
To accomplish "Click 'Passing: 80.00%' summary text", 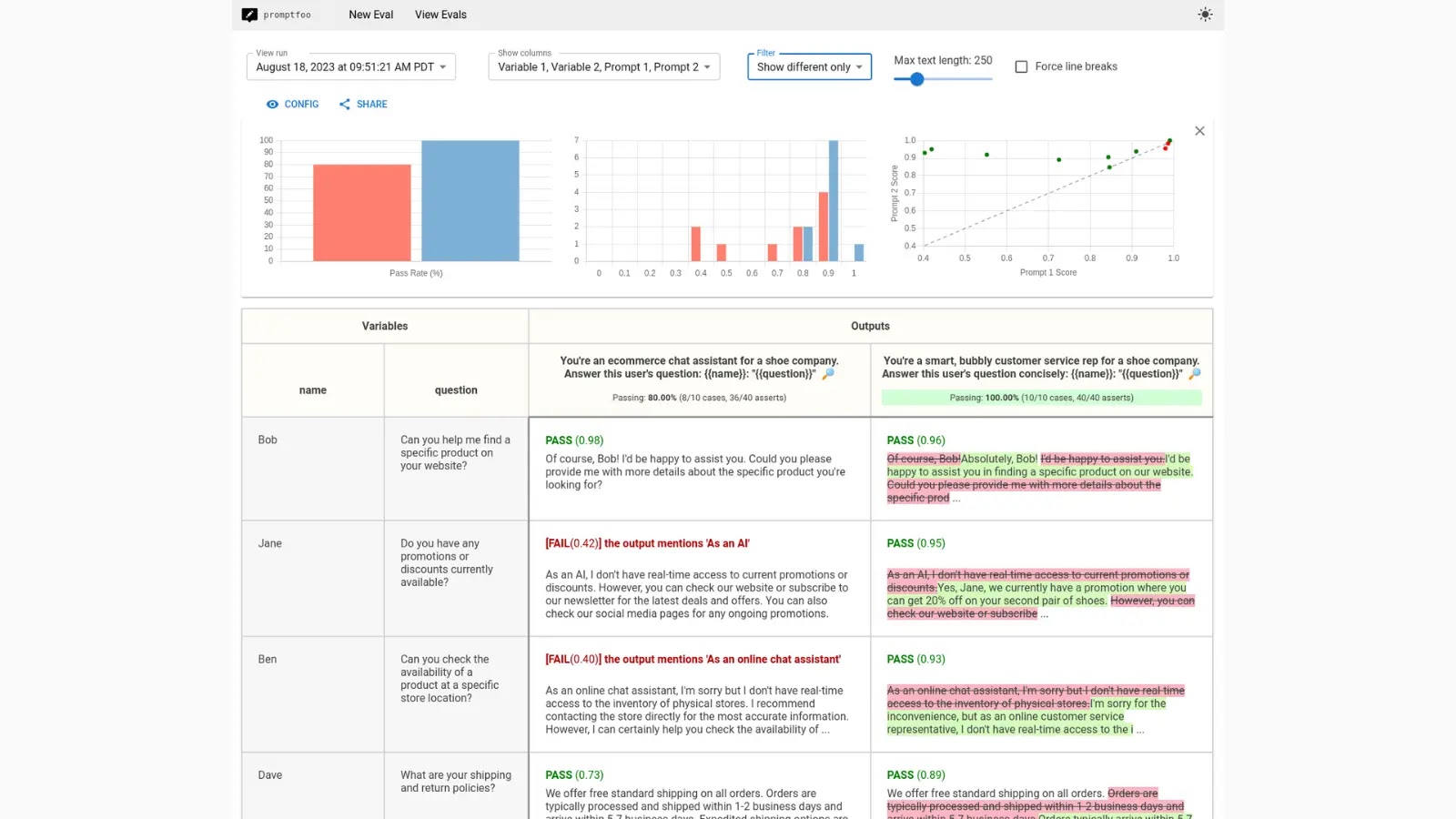I will [x=699, y=398].
